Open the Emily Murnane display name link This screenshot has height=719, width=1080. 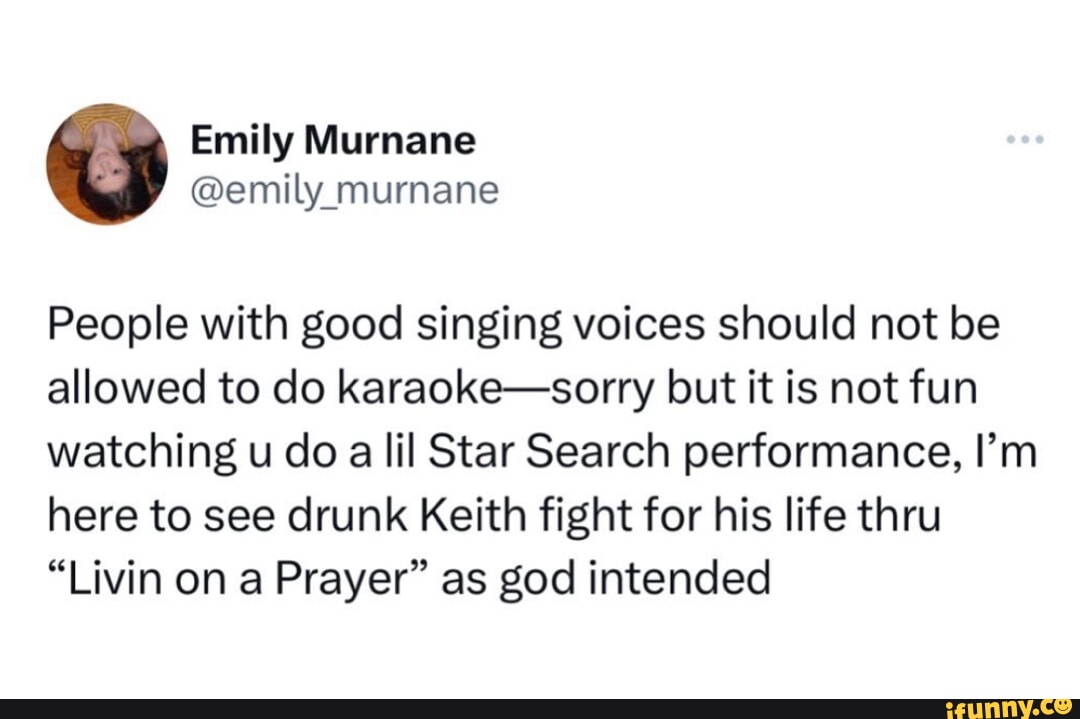click(334, 141)
